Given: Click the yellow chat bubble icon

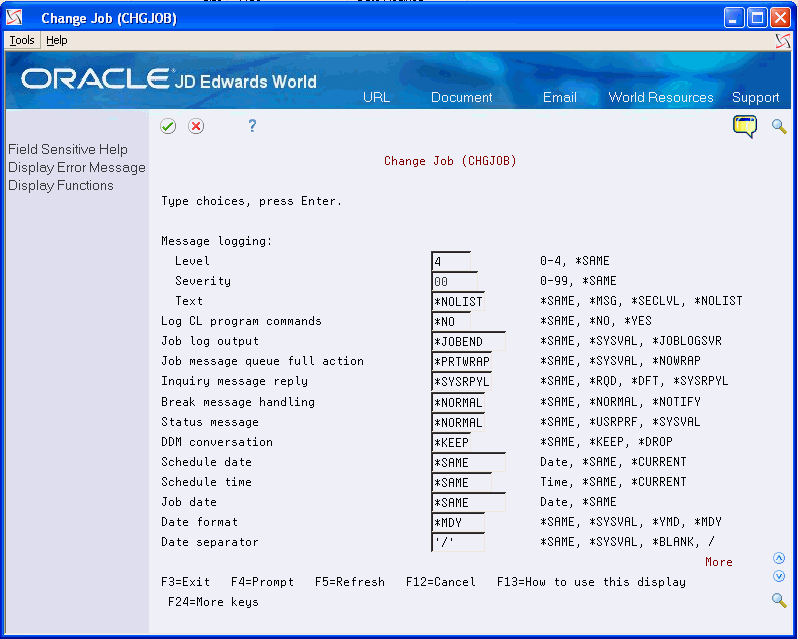Looking at the screenshot, I should pos(745,126).
